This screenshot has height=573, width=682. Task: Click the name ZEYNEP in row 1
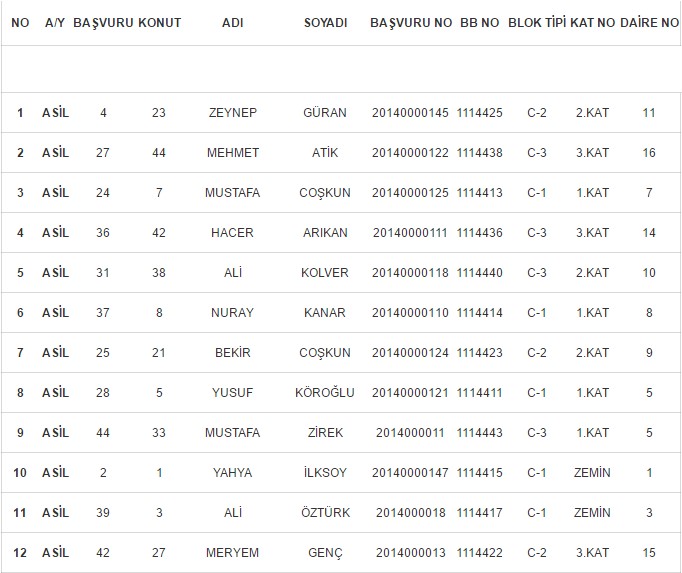(232, 113)
